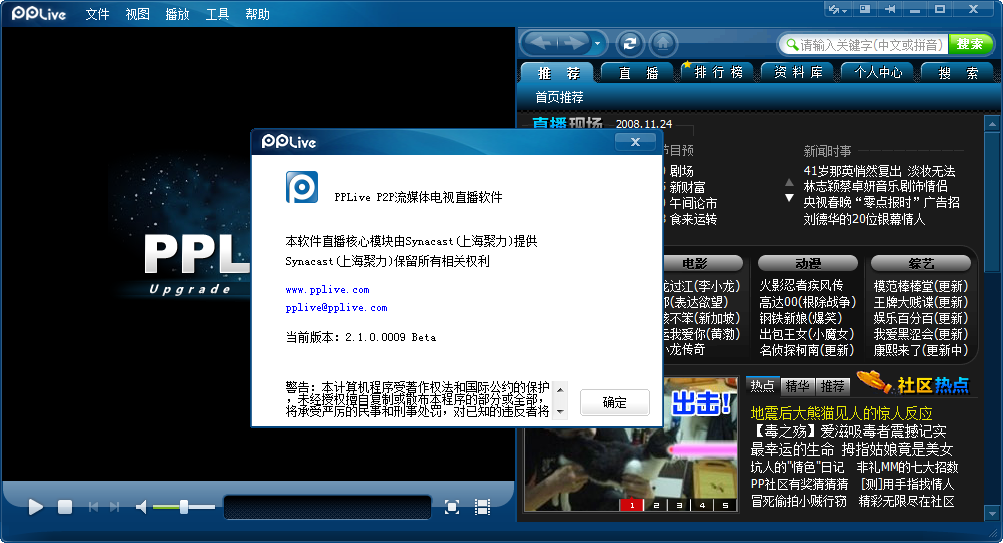
Task: Go back in the browser panel
Action: (x=541, y=43)
